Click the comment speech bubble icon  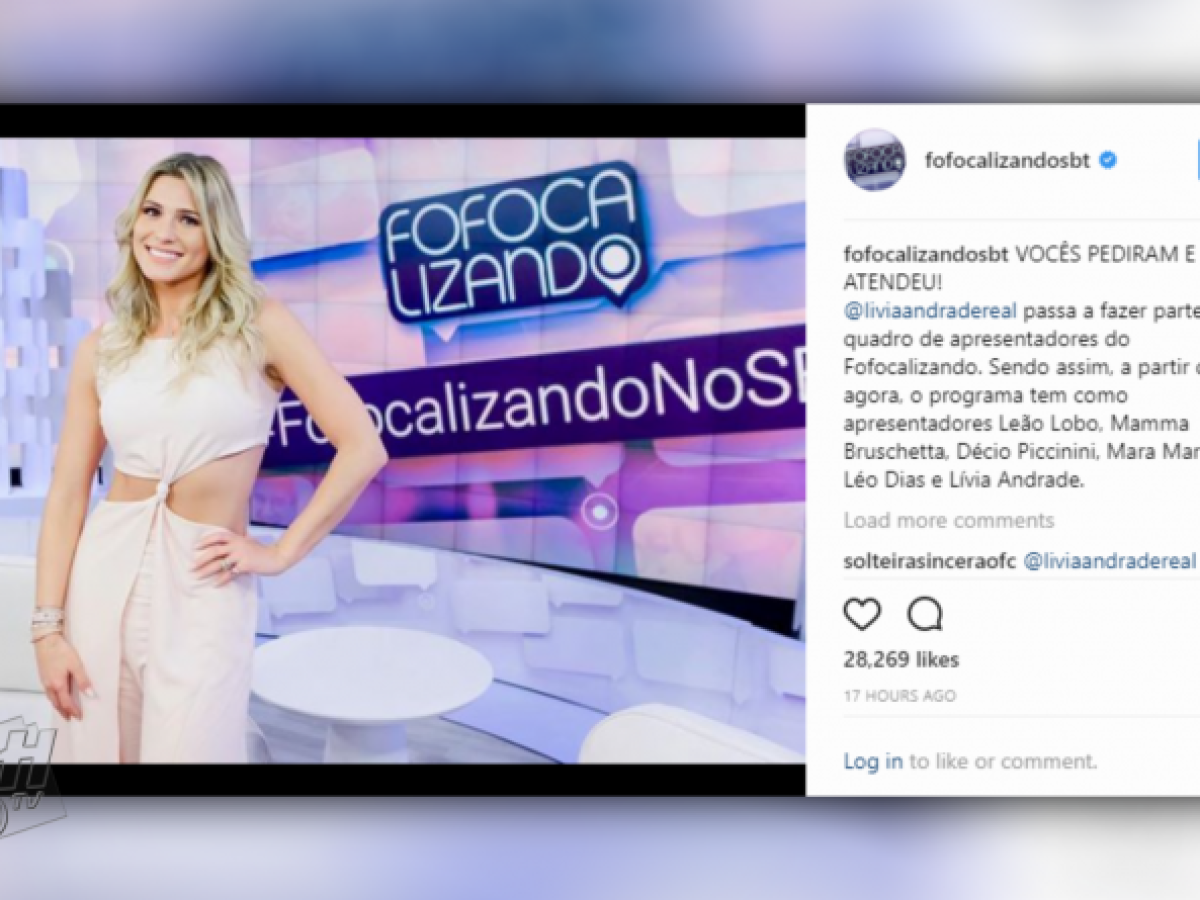(924, 613)
